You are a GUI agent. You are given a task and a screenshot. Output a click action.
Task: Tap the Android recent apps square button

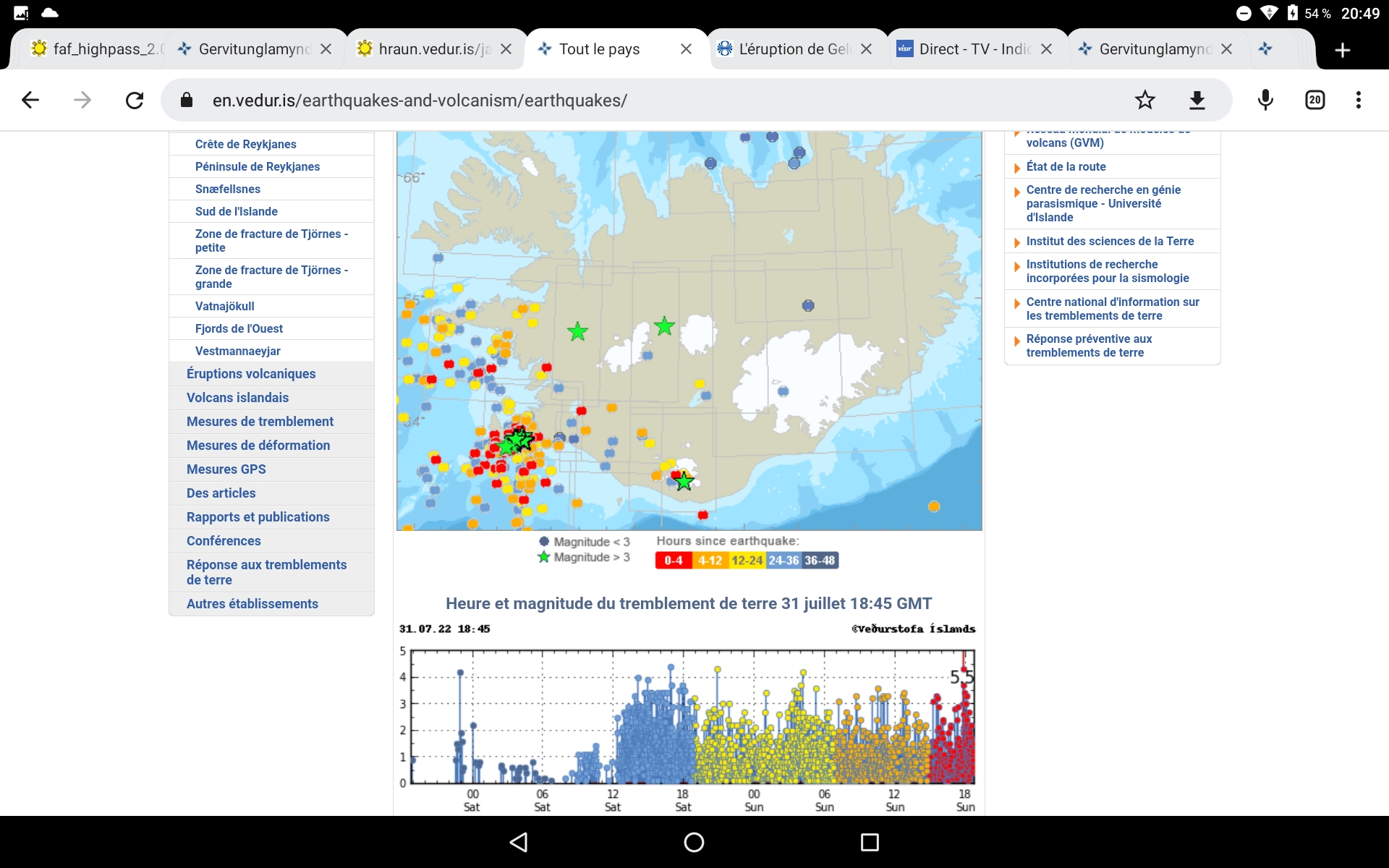(x=870, y=842)
